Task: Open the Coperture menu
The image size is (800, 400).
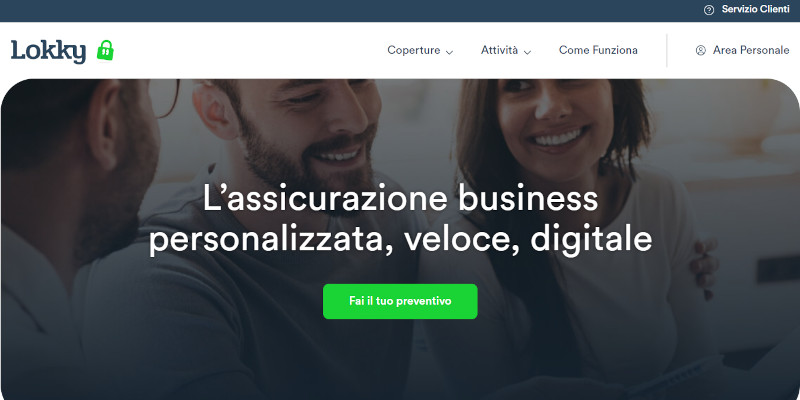Action: click(414, 50)
